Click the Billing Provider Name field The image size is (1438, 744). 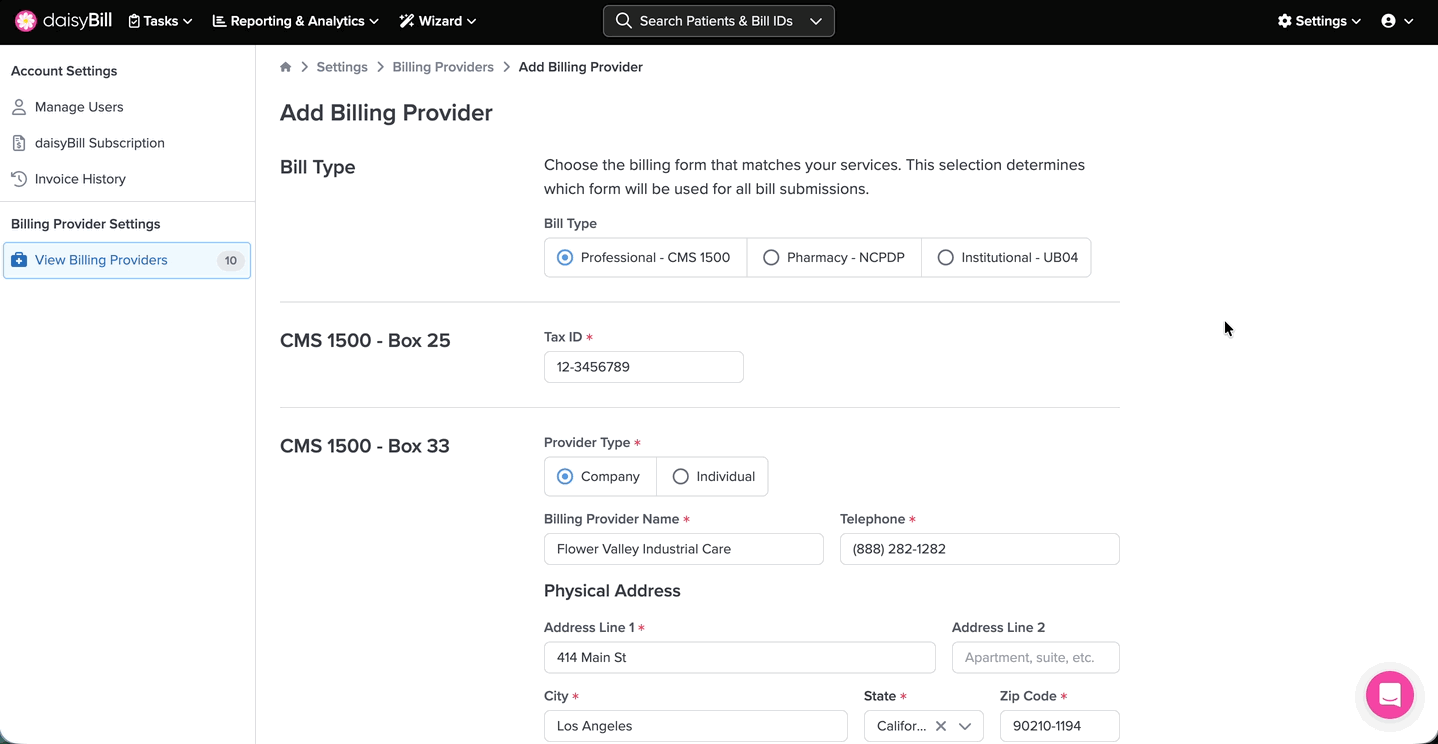[683, 549]
